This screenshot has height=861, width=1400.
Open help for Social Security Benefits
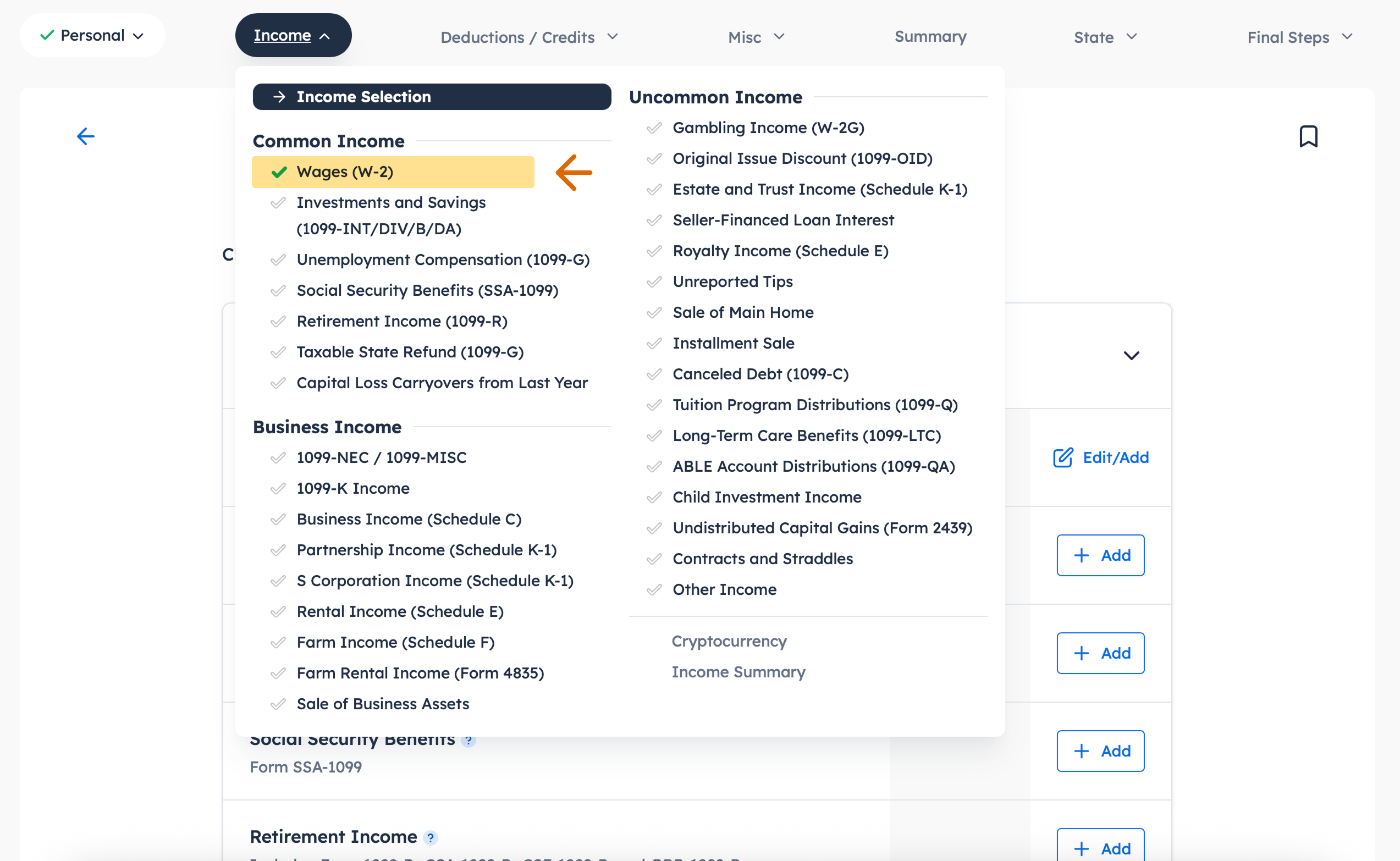tap(468, 739)
